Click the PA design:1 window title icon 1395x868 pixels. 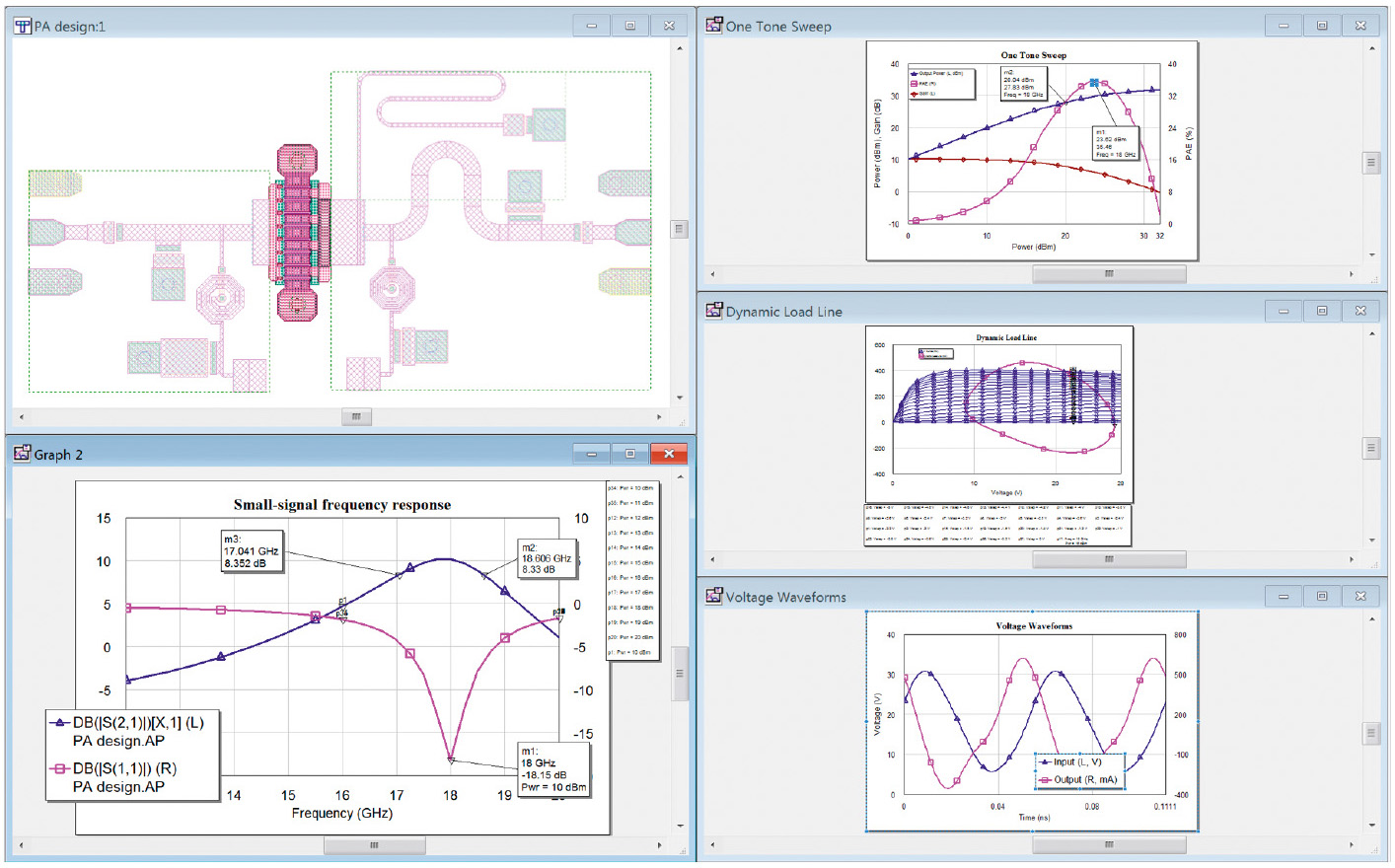point(22,26)
